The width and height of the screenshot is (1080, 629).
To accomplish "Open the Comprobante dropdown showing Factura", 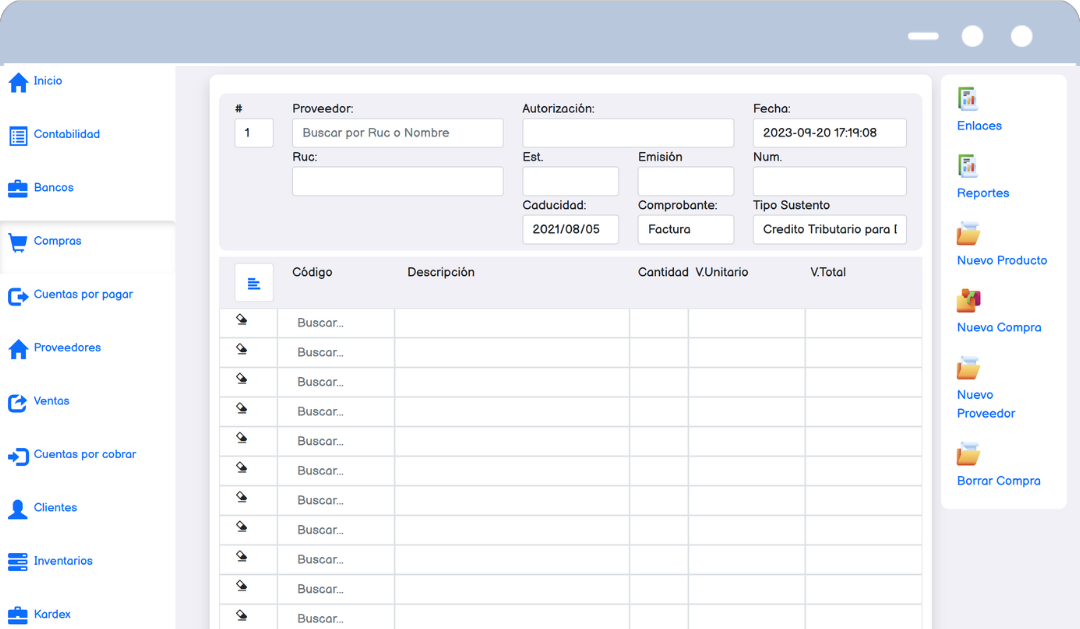I will pos(685,229).
